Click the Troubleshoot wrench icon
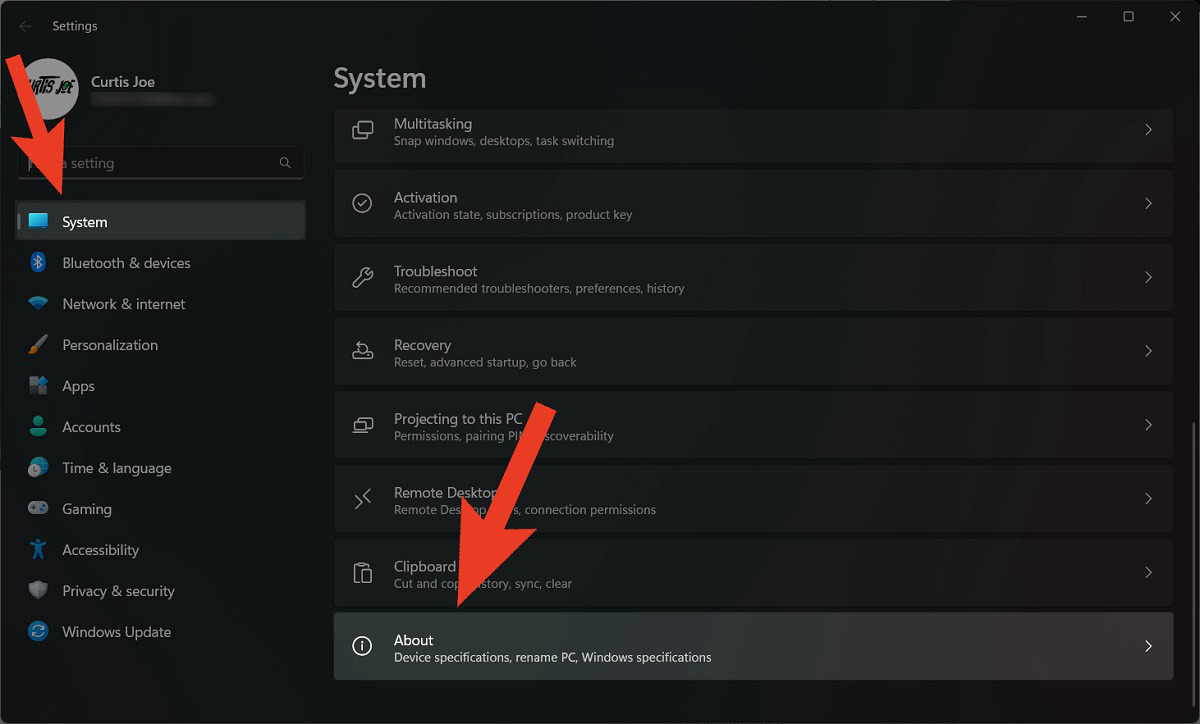 coord(363,278)
